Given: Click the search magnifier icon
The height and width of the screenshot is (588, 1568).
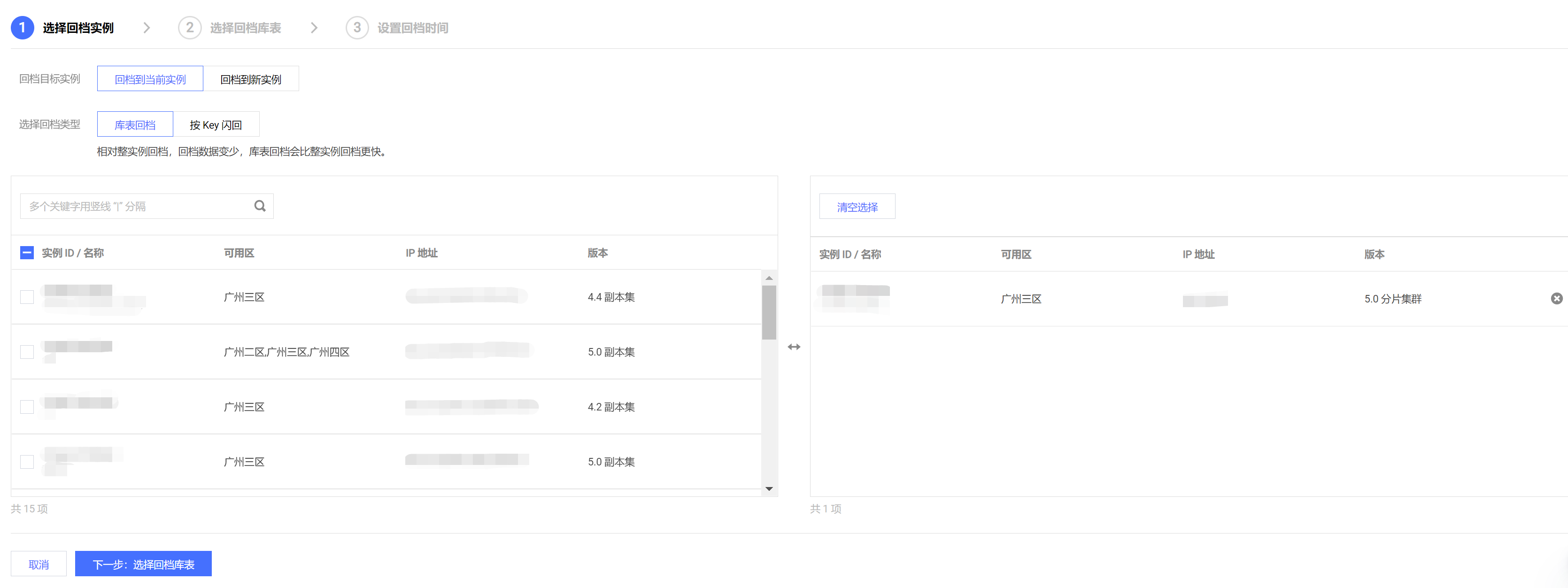Looking at the screenshot, I should pyautogui.click(x=260, y=206).
